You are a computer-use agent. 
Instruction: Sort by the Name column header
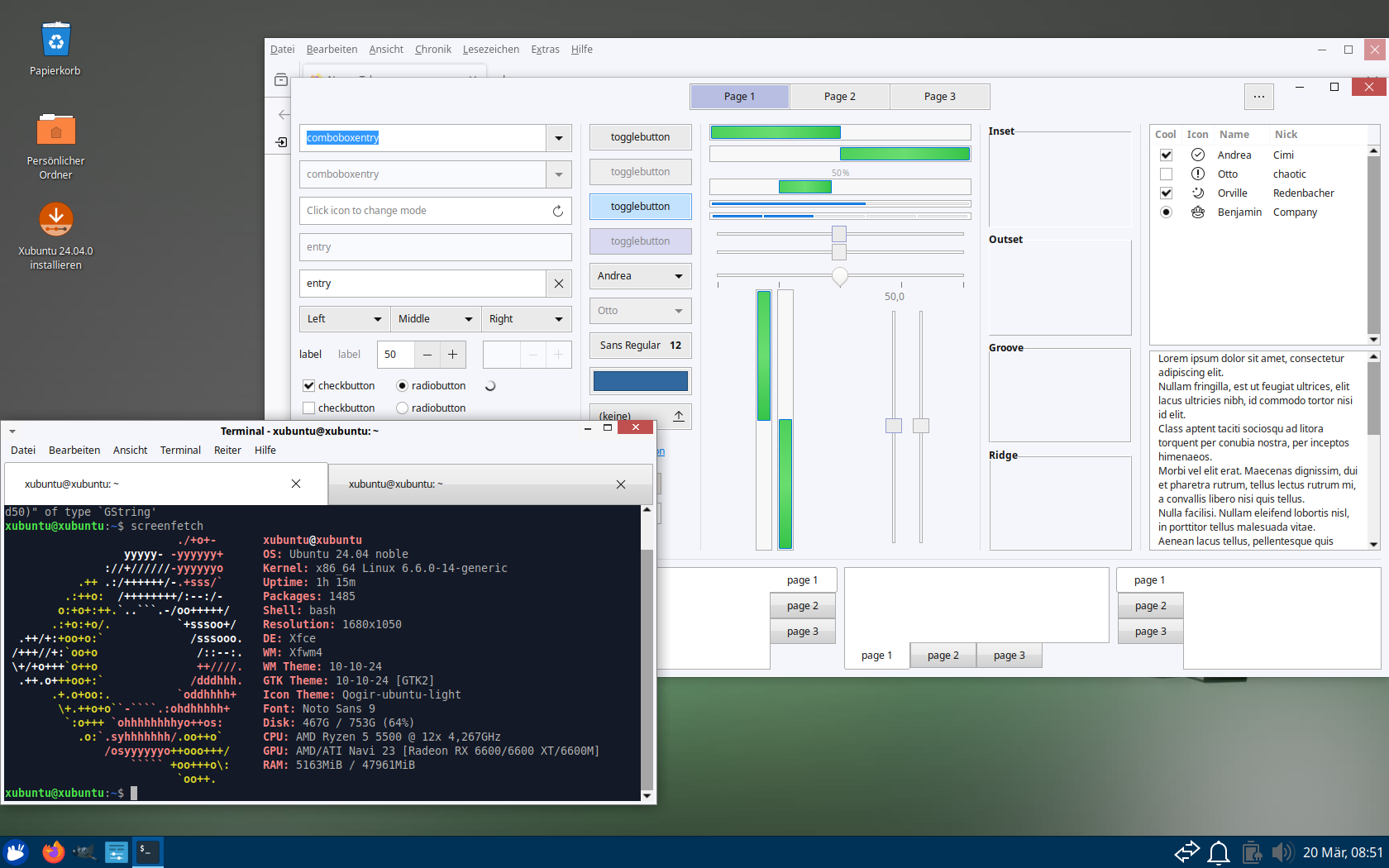pos(1234,135)
